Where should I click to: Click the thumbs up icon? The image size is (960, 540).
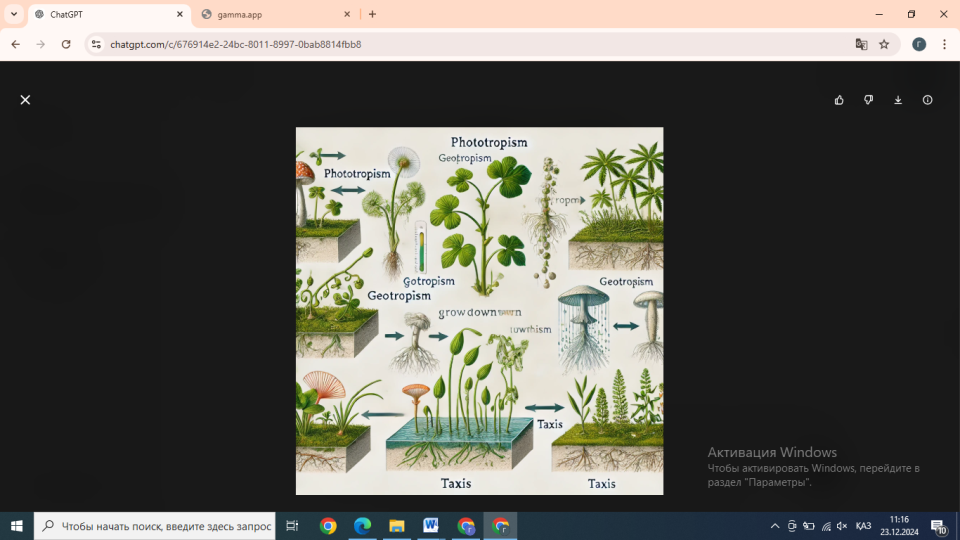pyautogui.click(x=839, y=100)
